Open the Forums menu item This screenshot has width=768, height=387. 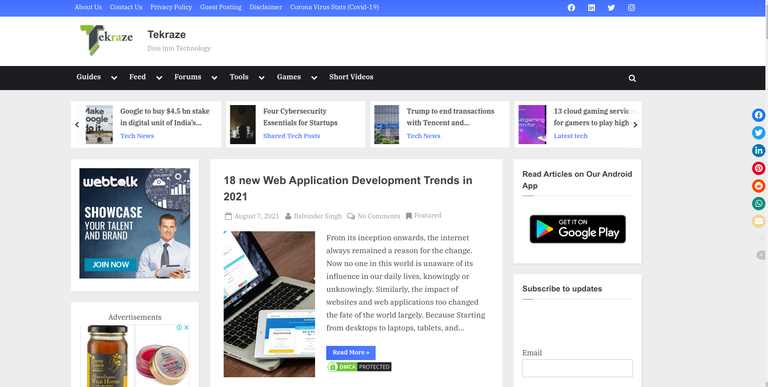[188, 77]
